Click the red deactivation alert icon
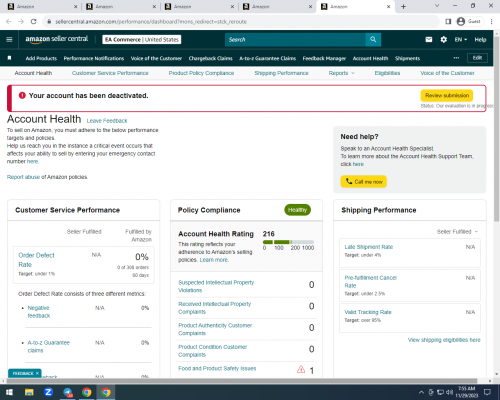The height and width of the screenshot is (400, 500). [x=22, y=95]
